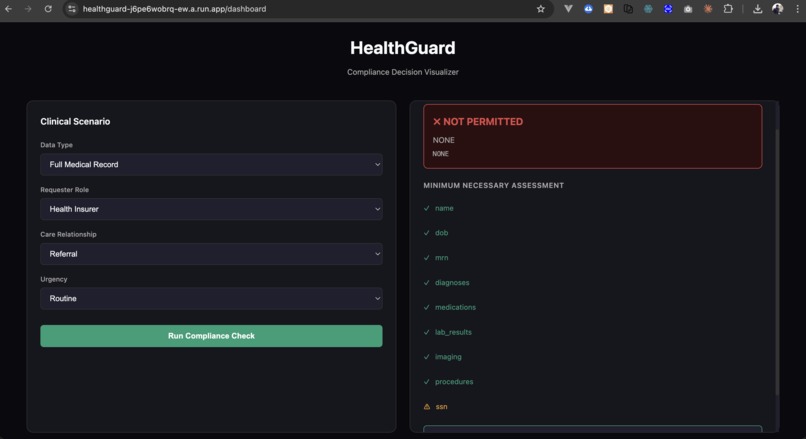Click the checkmark next to medications
The width and height of the screenshot is (806, 439).
coord(427,307)
